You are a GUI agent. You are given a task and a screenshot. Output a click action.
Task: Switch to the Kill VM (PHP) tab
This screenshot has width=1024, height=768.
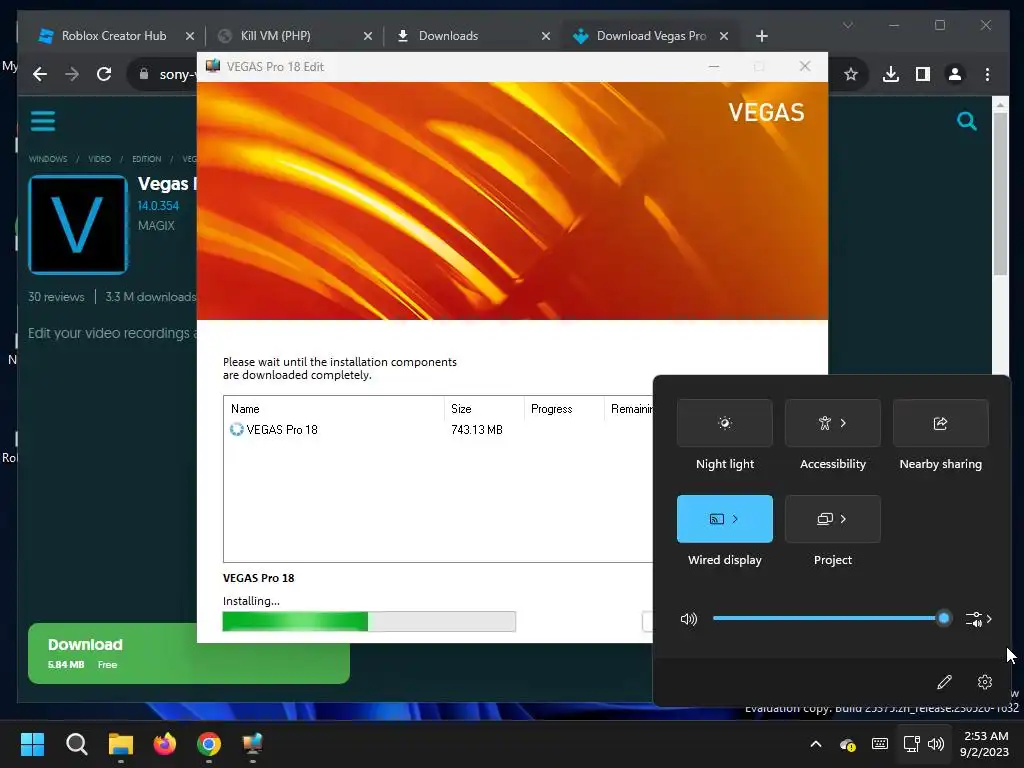pos(275,36)
